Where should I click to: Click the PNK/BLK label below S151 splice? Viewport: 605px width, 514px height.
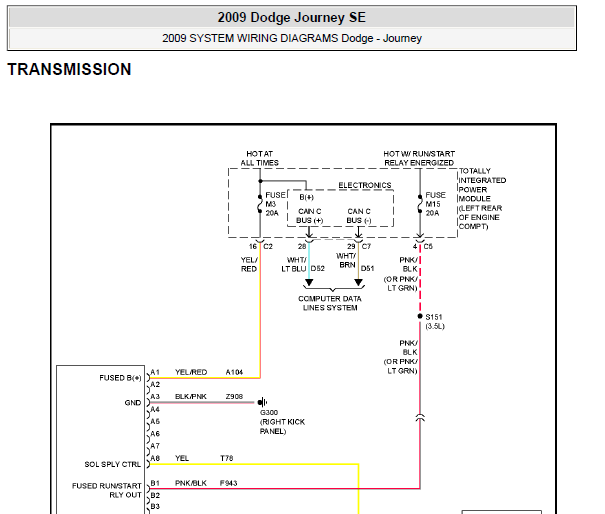[x=401, y=357]
